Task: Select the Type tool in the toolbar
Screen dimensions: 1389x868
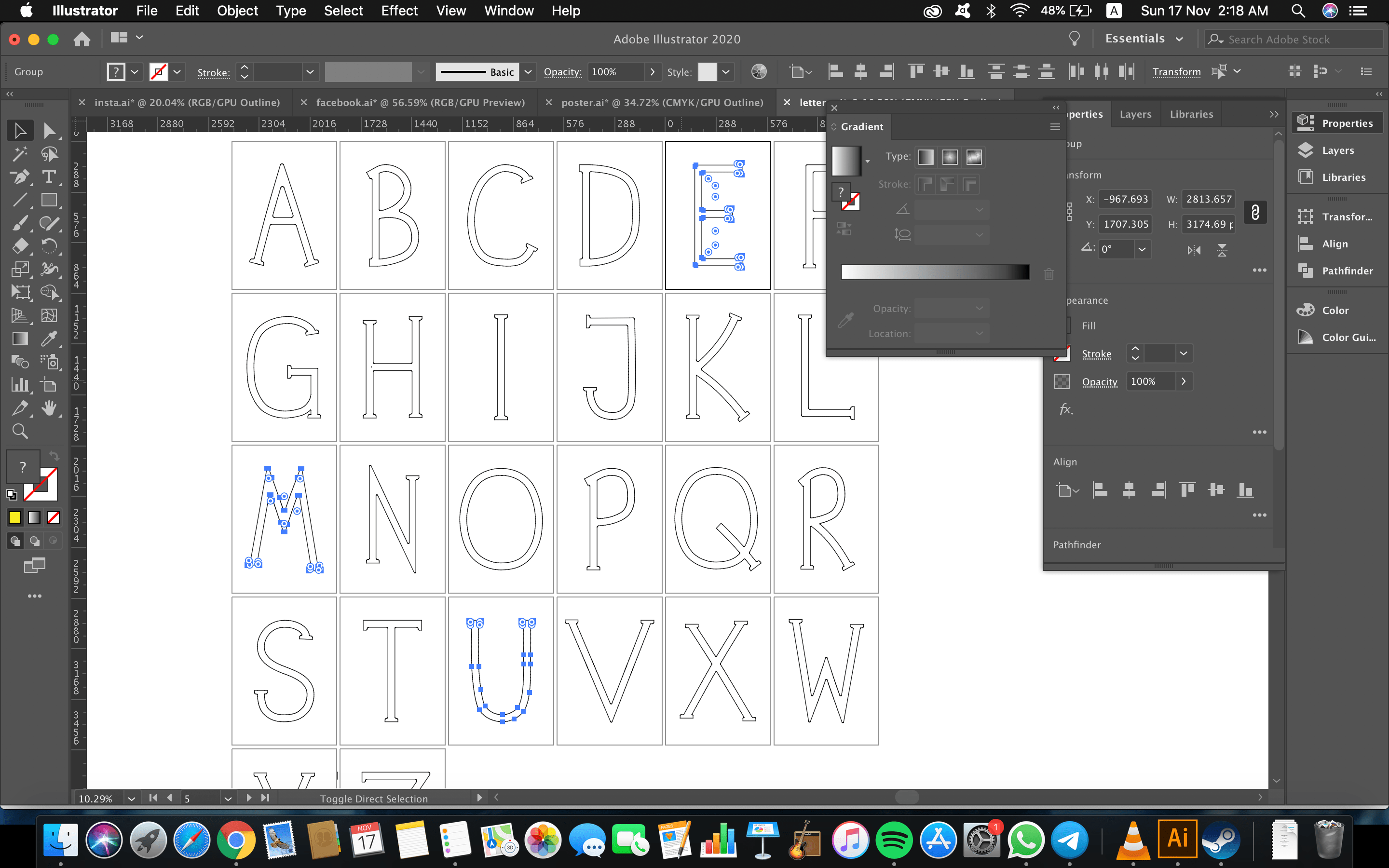Action: tap(50, 177)
